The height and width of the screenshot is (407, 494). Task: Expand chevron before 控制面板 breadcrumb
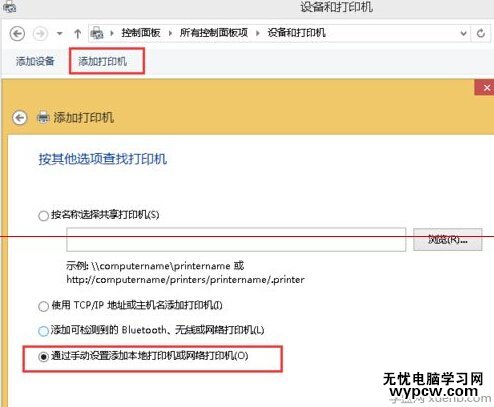(x=112, y=33)
